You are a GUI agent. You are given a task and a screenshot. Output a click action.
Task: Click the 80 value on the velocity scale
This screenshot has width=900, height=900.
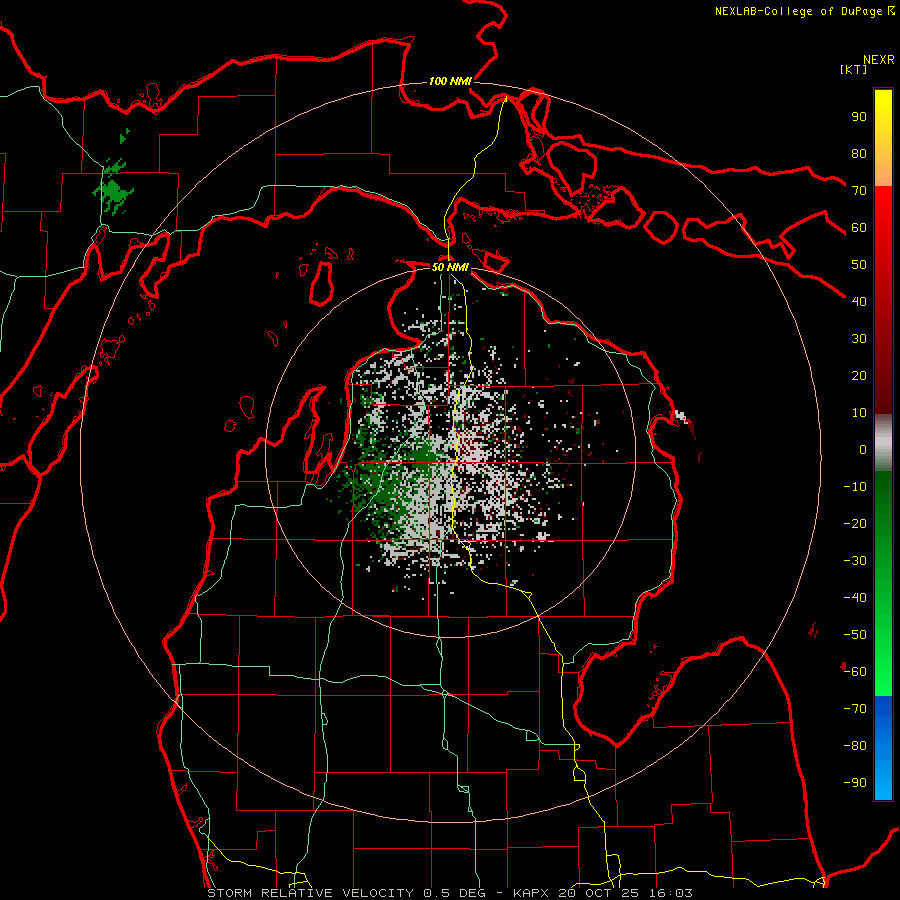click(859, 153)
